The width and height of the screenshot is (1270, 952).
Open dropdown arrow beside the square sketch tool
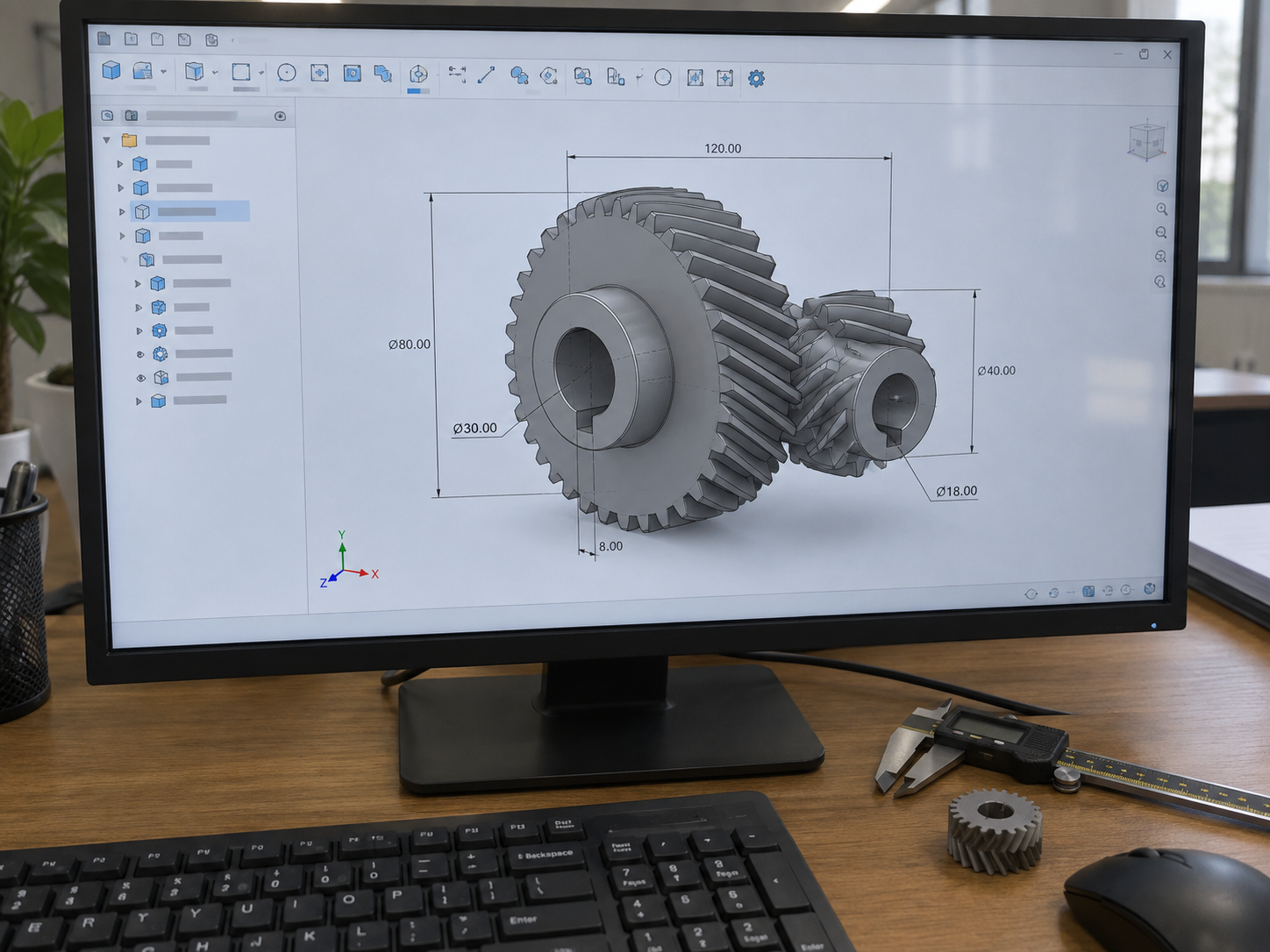(260, 74)
